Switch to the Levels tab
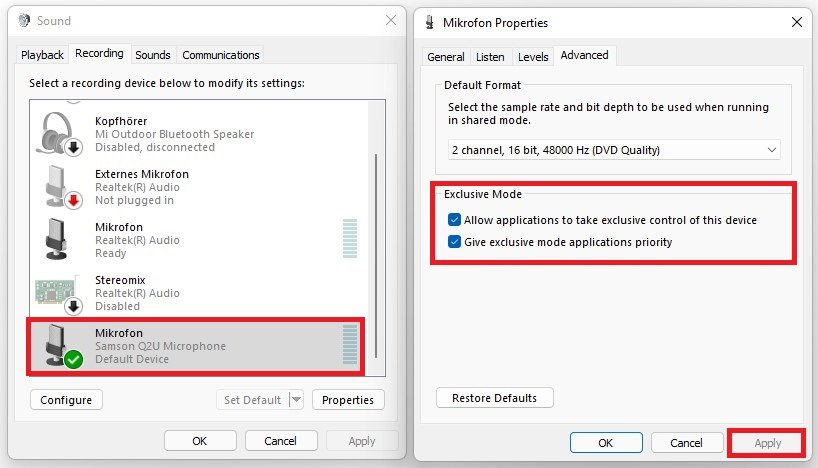Image resolution: width=818 pixels, height=468 pixels. [533, 57]
